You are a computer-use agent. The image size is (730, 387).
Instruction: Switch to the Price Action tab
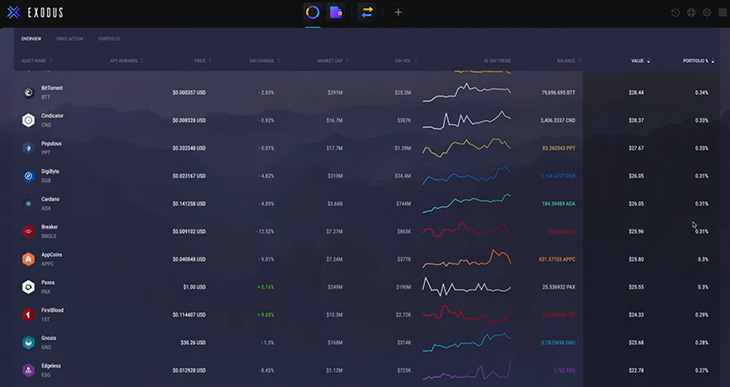tap(70, 39)
